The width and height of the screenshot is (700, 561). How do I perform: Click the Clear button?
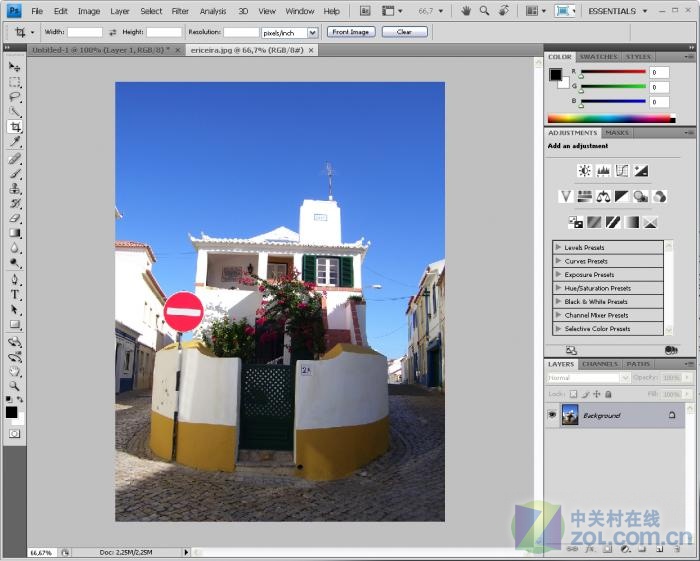click(x=404, y=32)
